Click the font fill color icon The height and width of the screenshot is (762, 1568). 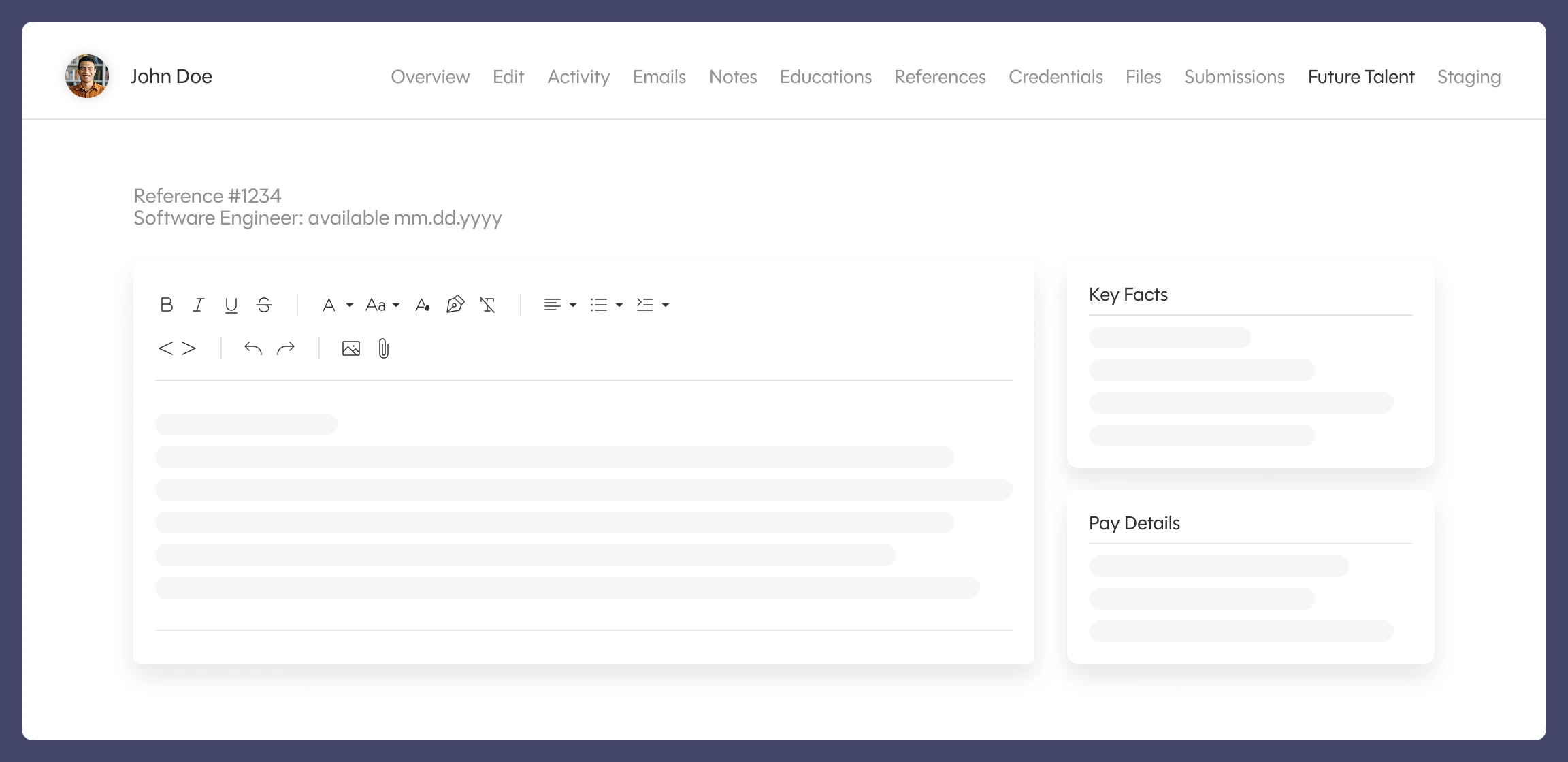point(423,305)
